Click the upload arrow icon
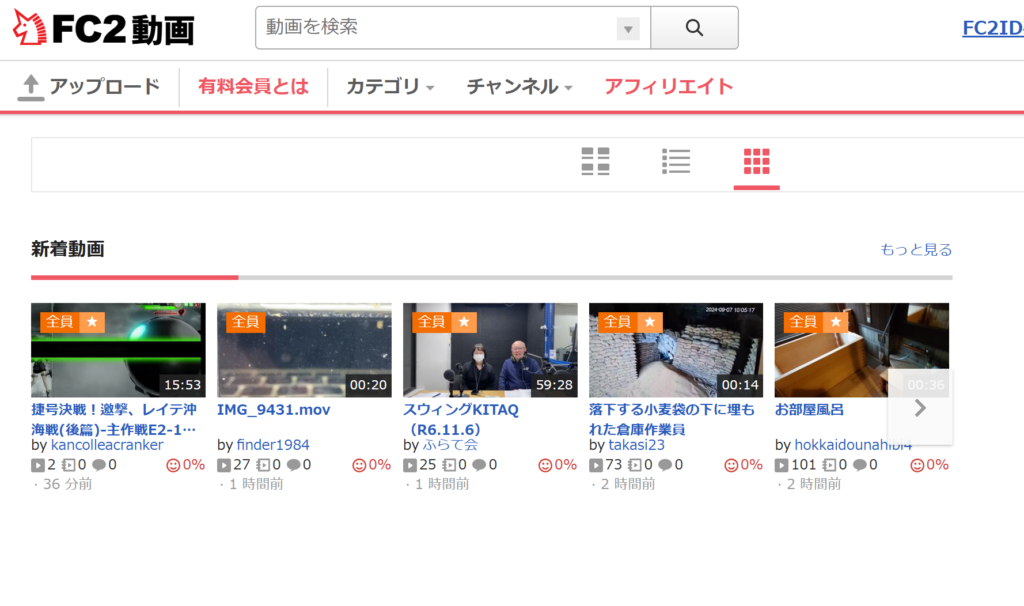 (x=31, y=87)
